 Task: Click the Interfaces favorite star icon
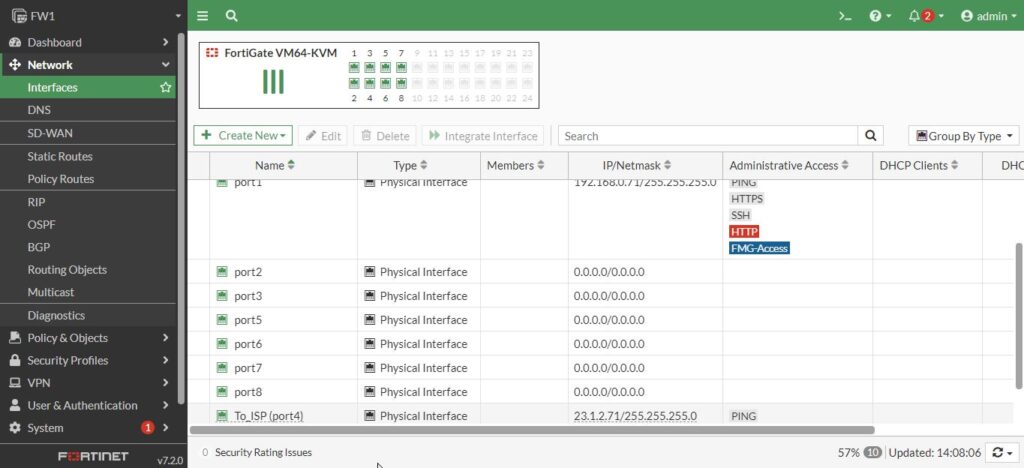click(166, 88)
